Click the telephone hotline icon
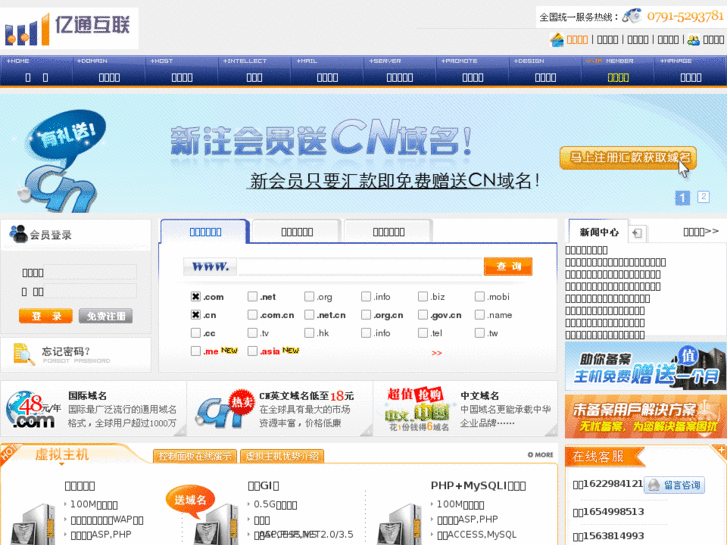 [631, 16]
